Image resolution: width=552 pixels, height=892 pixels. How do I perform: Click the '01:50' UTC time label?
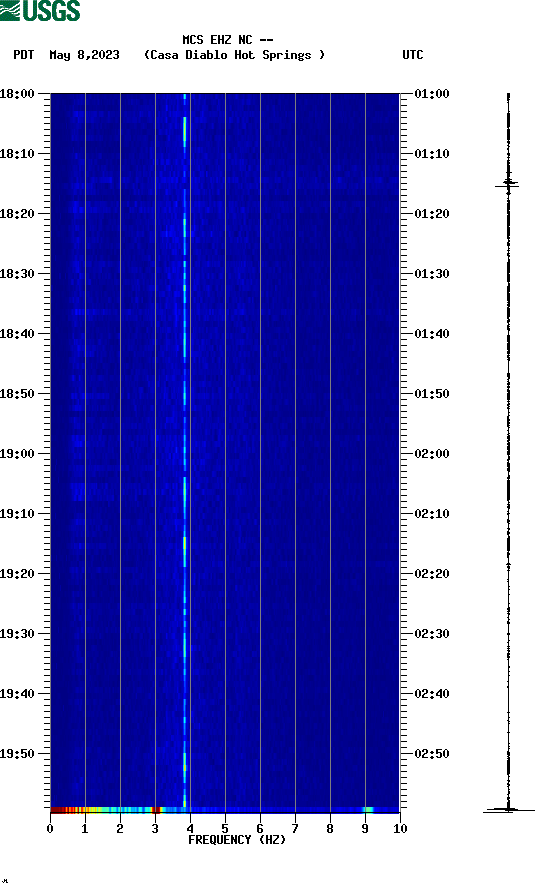click(432, 394)
